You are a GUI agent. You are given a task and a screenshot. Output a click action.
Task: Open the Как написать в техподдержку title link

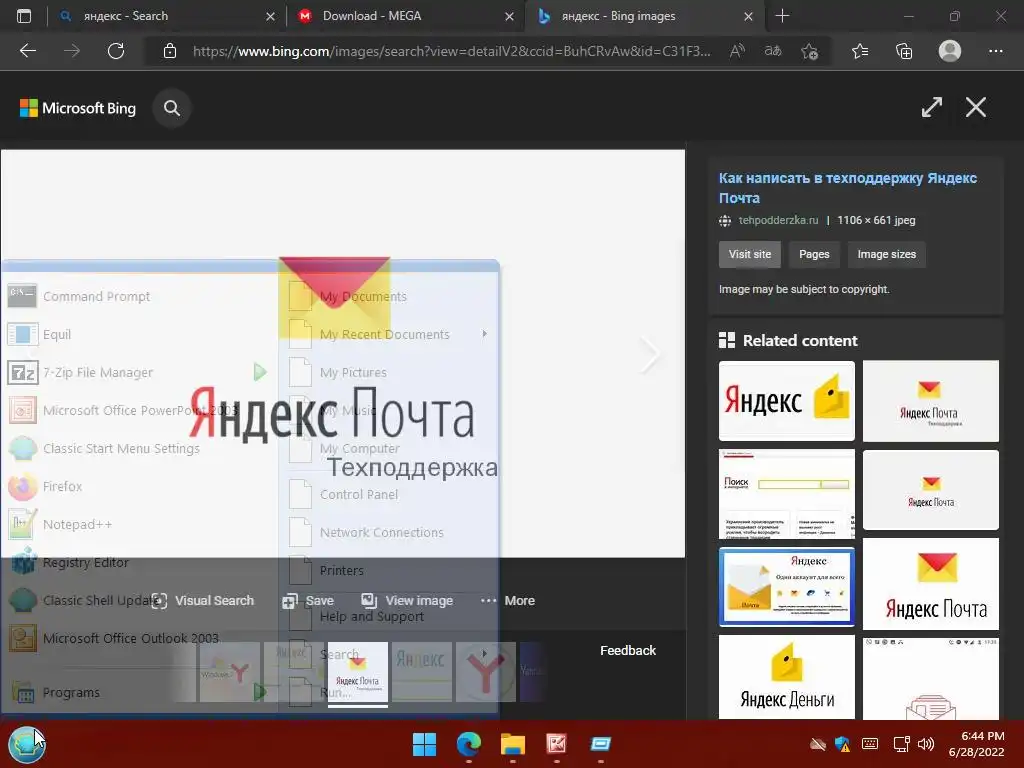coord(848,188)
